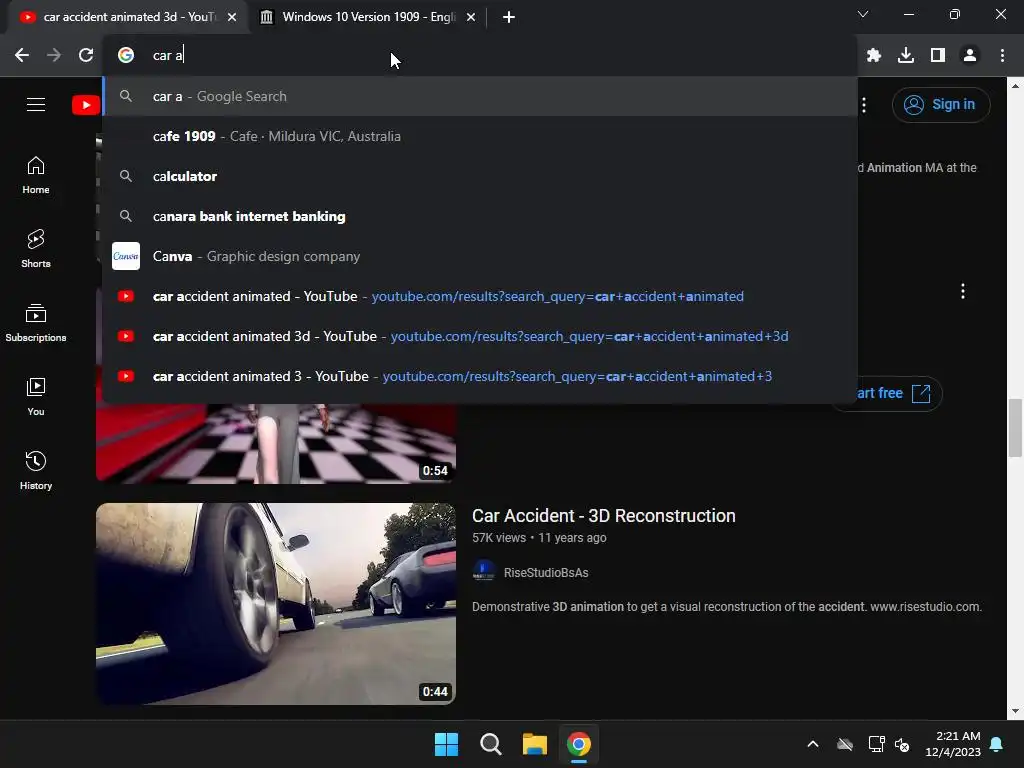Open Shorts in YouTube sidebar
1024x768 pixels.
click(36, 249)
